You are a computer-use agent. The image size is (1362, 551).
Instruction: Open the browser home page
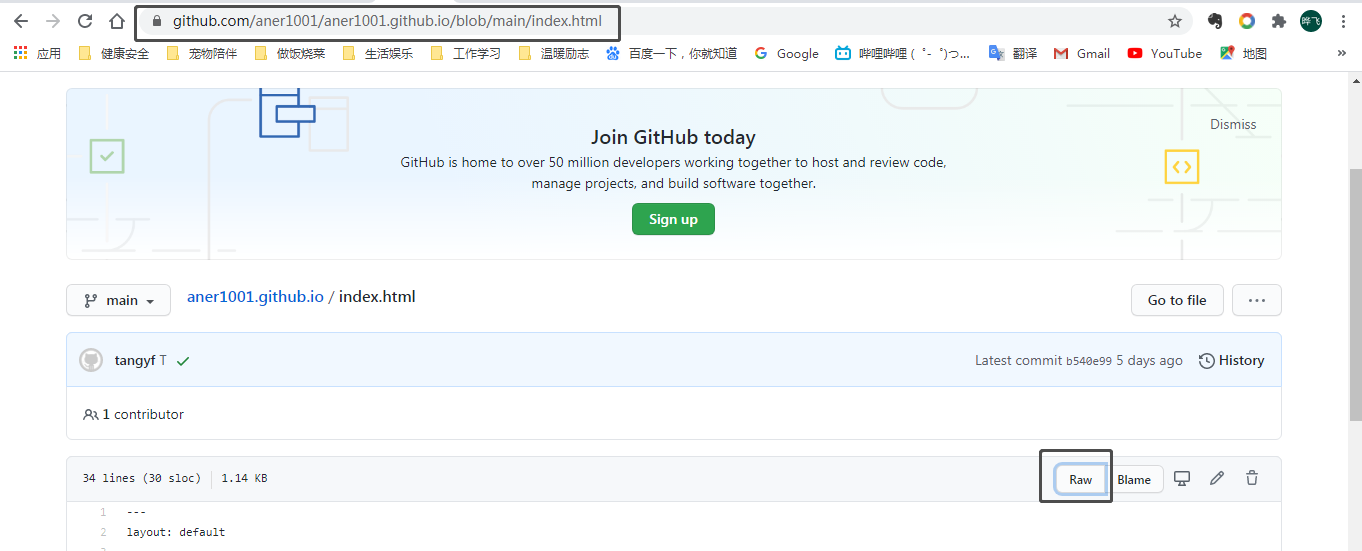click(117, 21)
